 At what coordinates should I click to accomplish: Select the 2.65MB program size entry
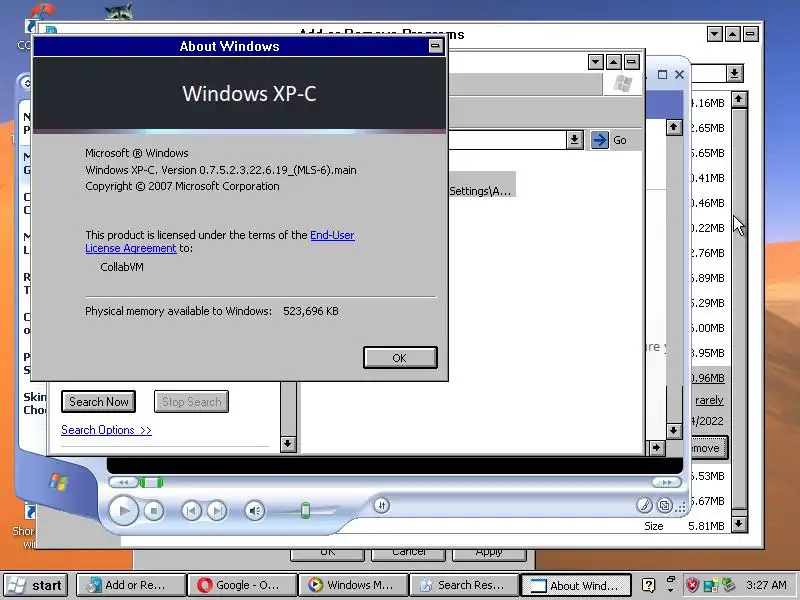(707, 128)
